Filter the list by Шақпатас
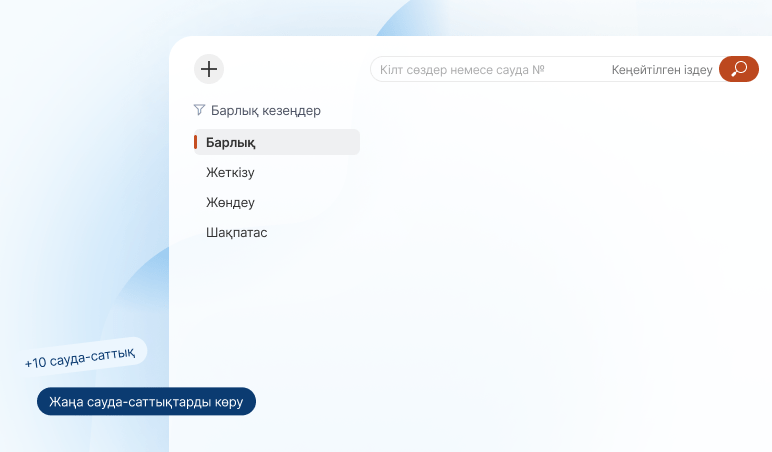The image size is (772, 452). [x=236, y=232]
